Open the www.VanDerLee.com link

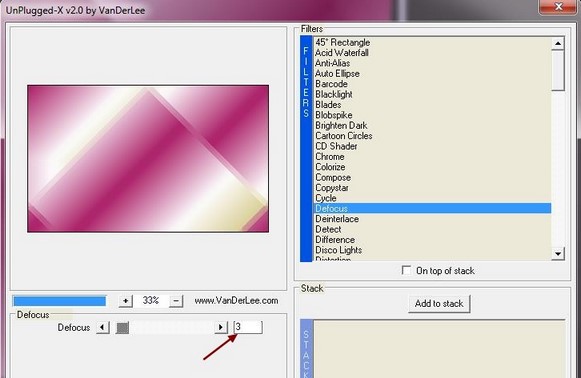[x=236, y=301]
